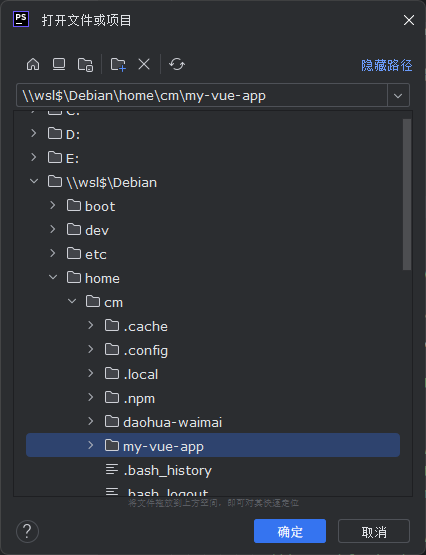Go to the Home directory icon
Viewport: 426px width, 555px height.
point(33,64)
